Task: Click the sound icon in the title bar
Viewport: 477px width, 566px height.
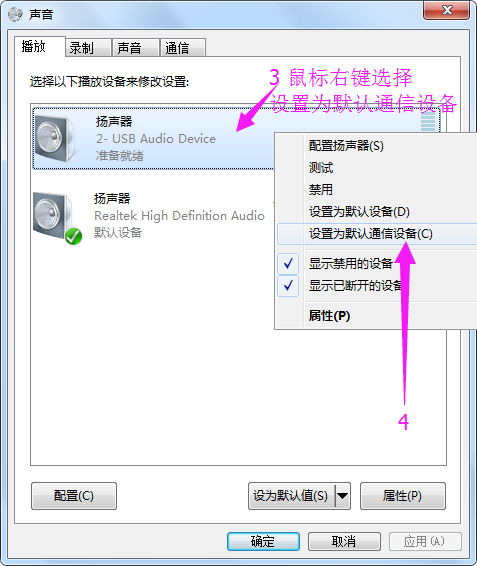Action: (x=16, y=14)
